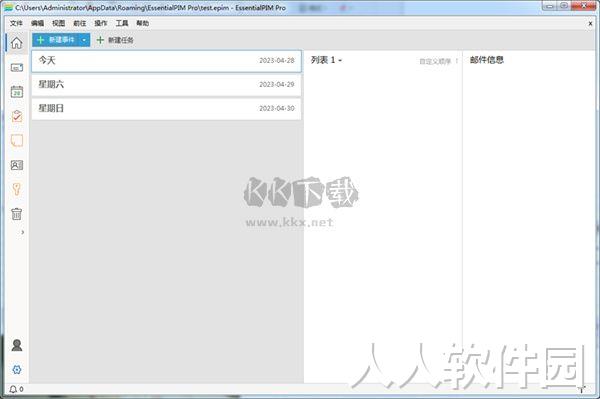Image resolution: width=600 pixels, height=399 pixels.
Task: Click the 新建事件 button
Action: [56, 40]
